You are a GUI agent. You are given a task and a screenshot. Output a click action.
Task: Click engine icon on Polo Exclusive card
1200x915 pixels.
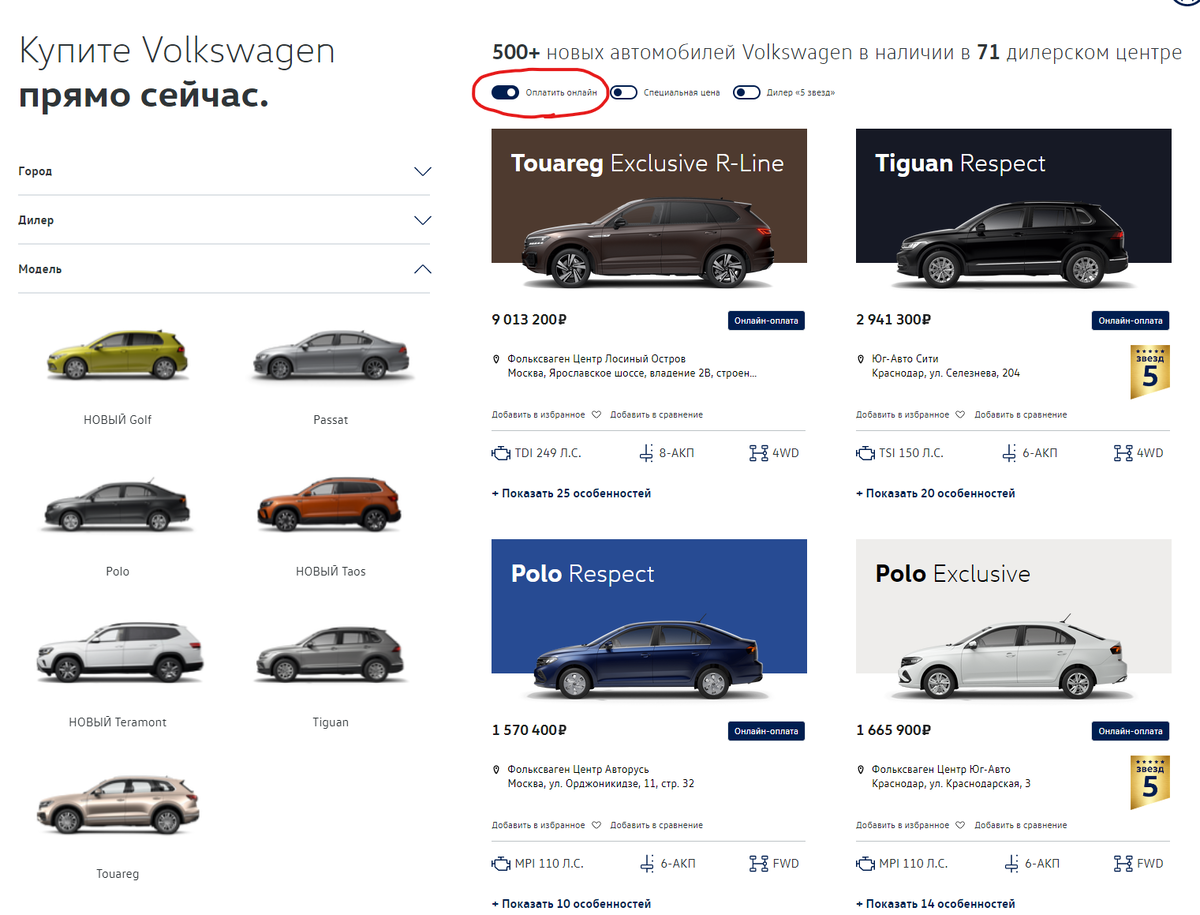[865, 863]
